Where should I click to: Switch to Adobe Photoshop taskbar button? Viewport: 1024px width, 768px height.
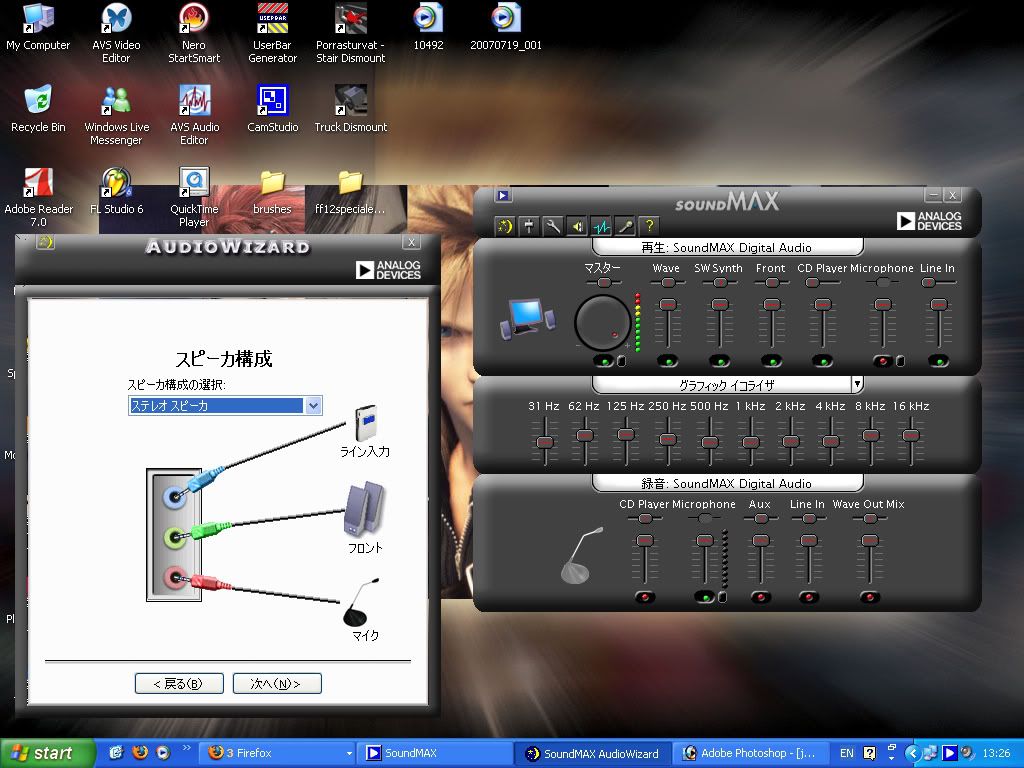coord(750,754)
